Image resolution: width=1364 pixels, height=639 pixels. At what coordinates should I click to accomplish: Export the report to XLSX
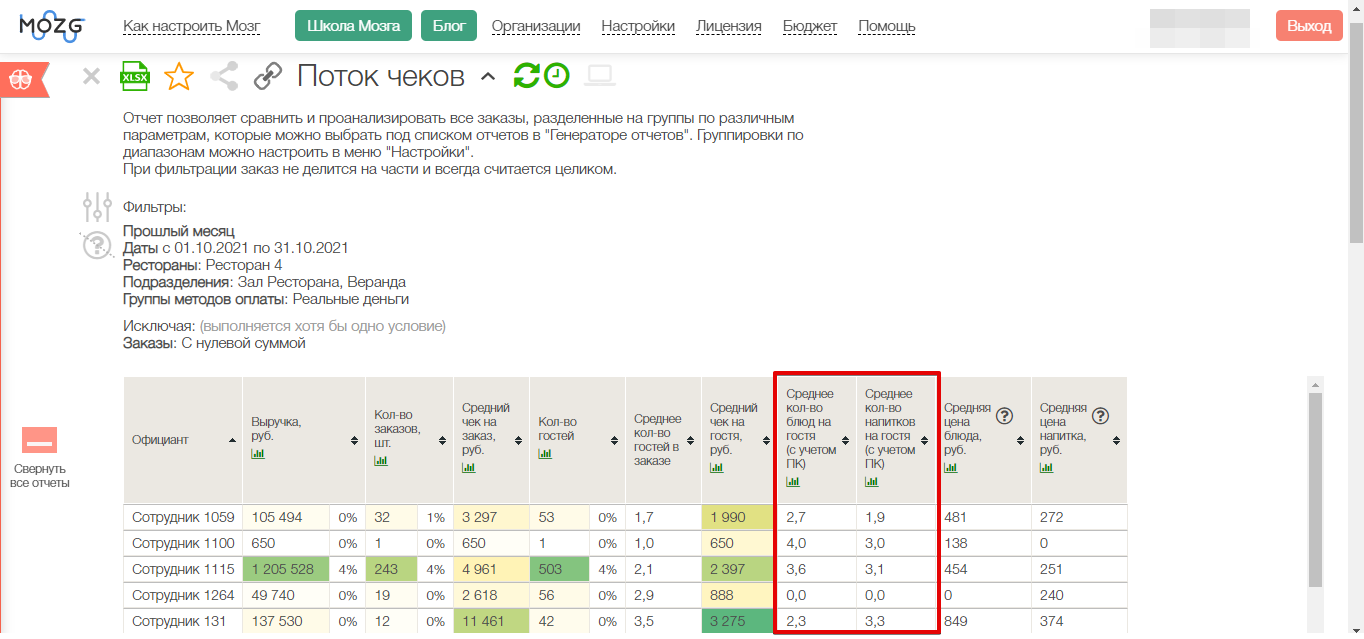coord(134,76)
